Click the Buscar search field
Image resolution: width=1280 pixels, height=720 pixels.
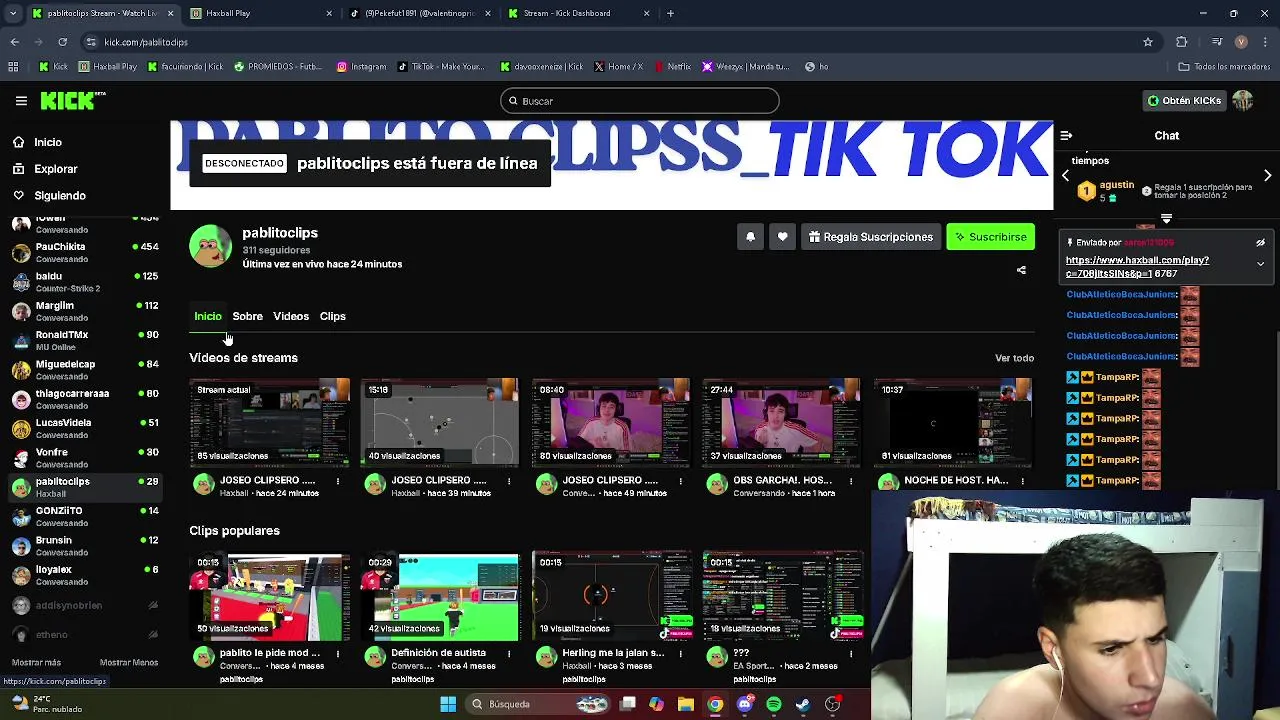point(640,101)
